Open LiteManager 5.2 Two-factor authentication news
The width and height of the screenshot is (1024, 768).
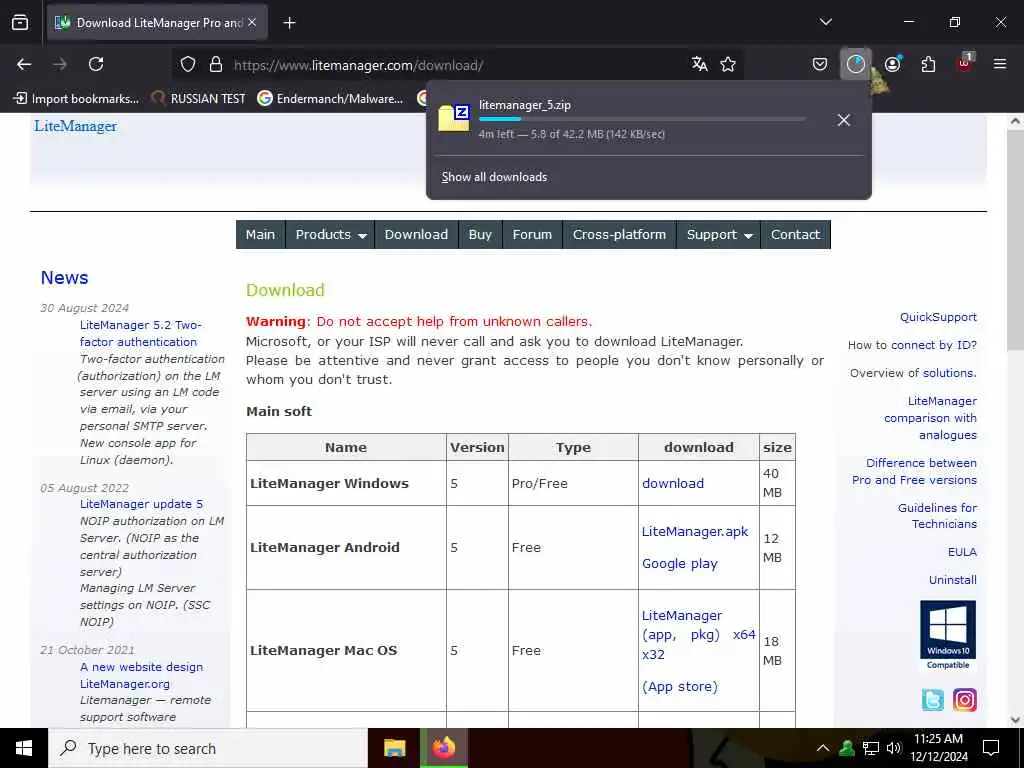pos(140,333)
